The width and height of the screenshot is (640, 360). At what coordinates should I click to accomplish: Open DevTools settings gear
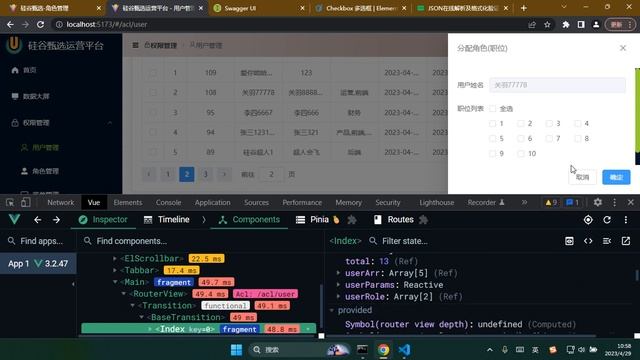pyautogui.click(x=598, y=202)
